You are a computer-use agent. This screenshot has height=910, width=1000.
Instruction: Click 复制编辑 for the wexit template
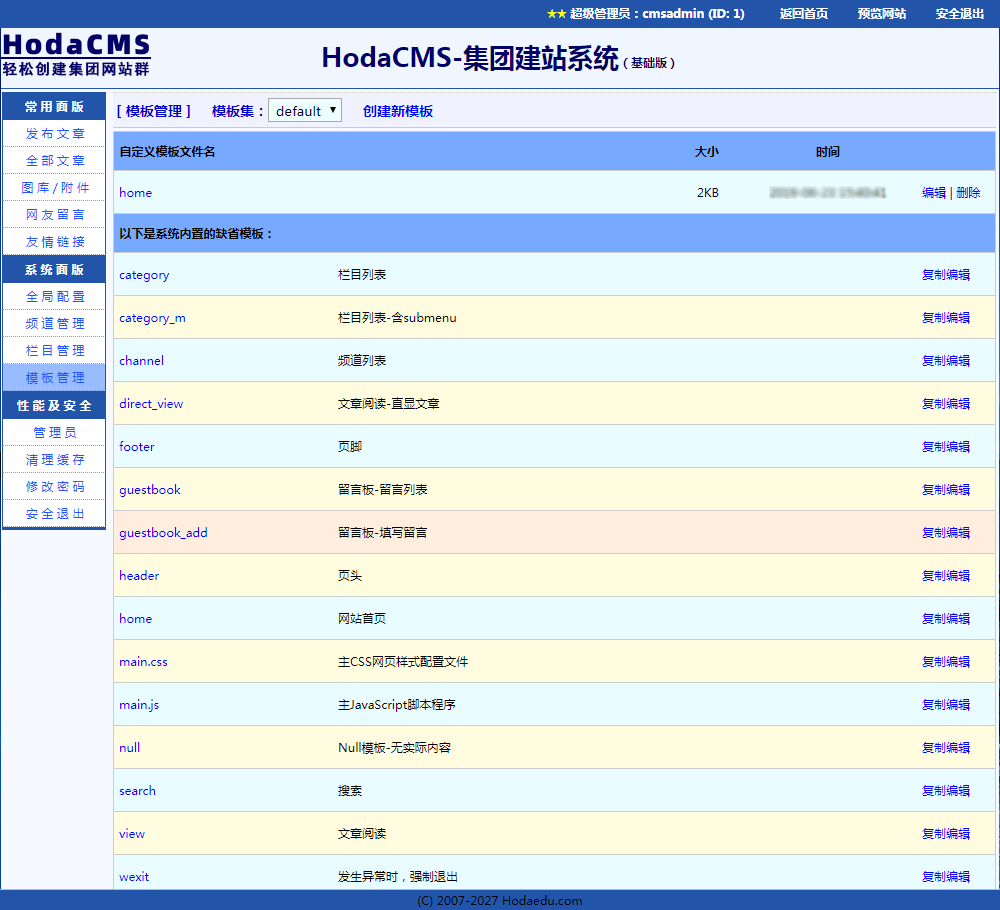pos(946,877)
